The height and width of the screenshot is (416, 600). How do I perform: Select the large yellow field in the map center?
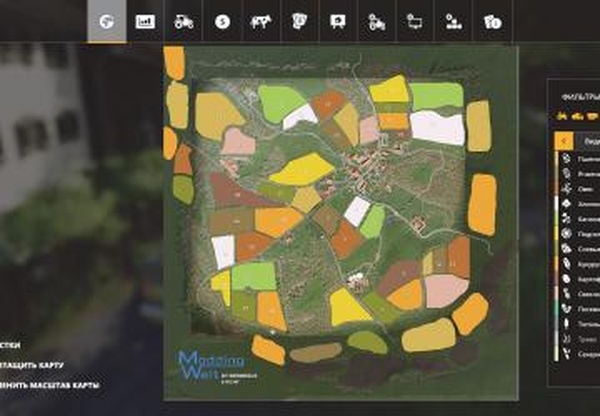click(302, 170)
